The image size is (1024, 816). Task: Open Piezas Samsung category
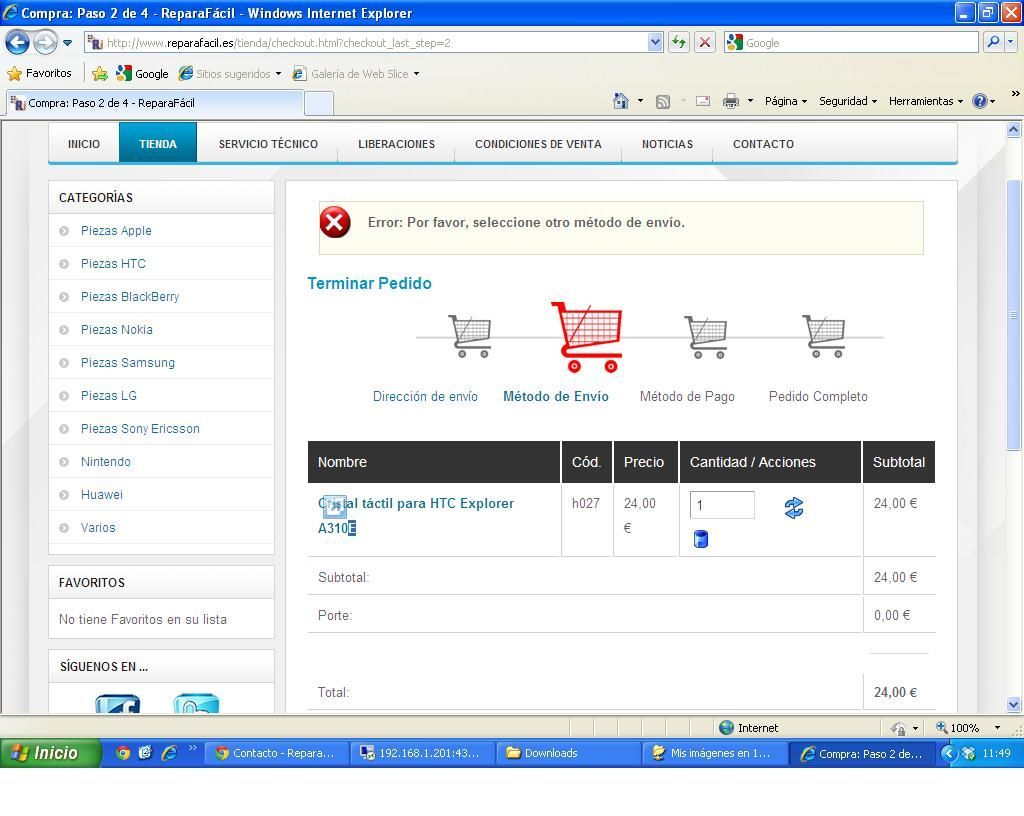pos(128,363)
